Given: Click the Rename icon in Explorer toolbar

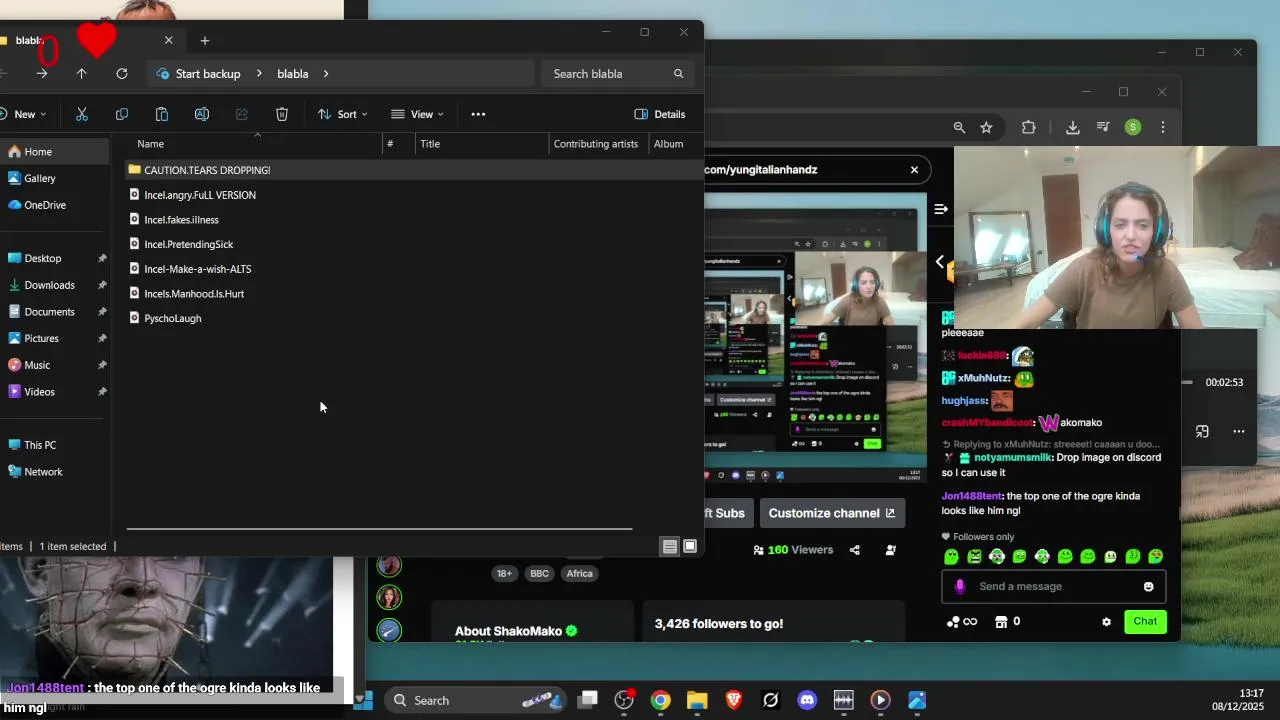Looking at the screenshot, I should pyautogui.click(x=202, y=114).
